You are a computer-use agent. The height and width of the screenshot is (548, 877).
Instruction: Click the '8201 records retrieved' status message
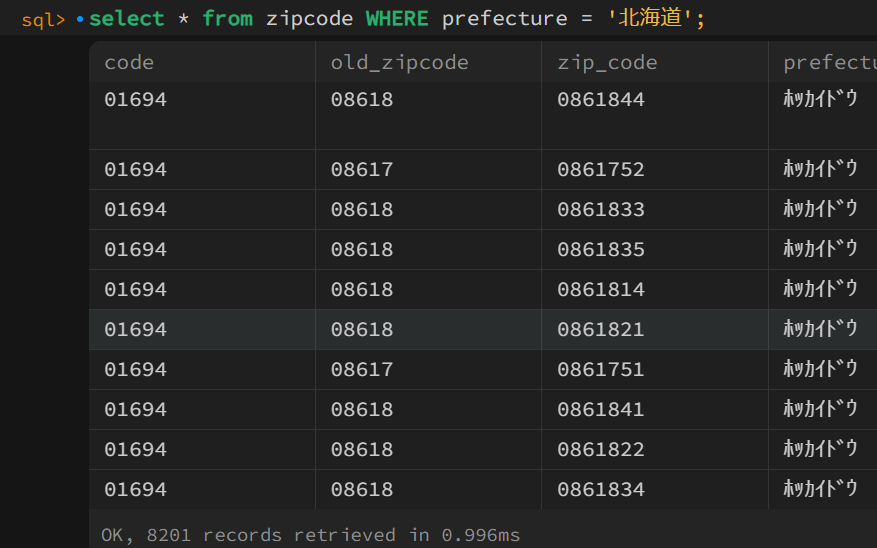click(x=310, y=535)
